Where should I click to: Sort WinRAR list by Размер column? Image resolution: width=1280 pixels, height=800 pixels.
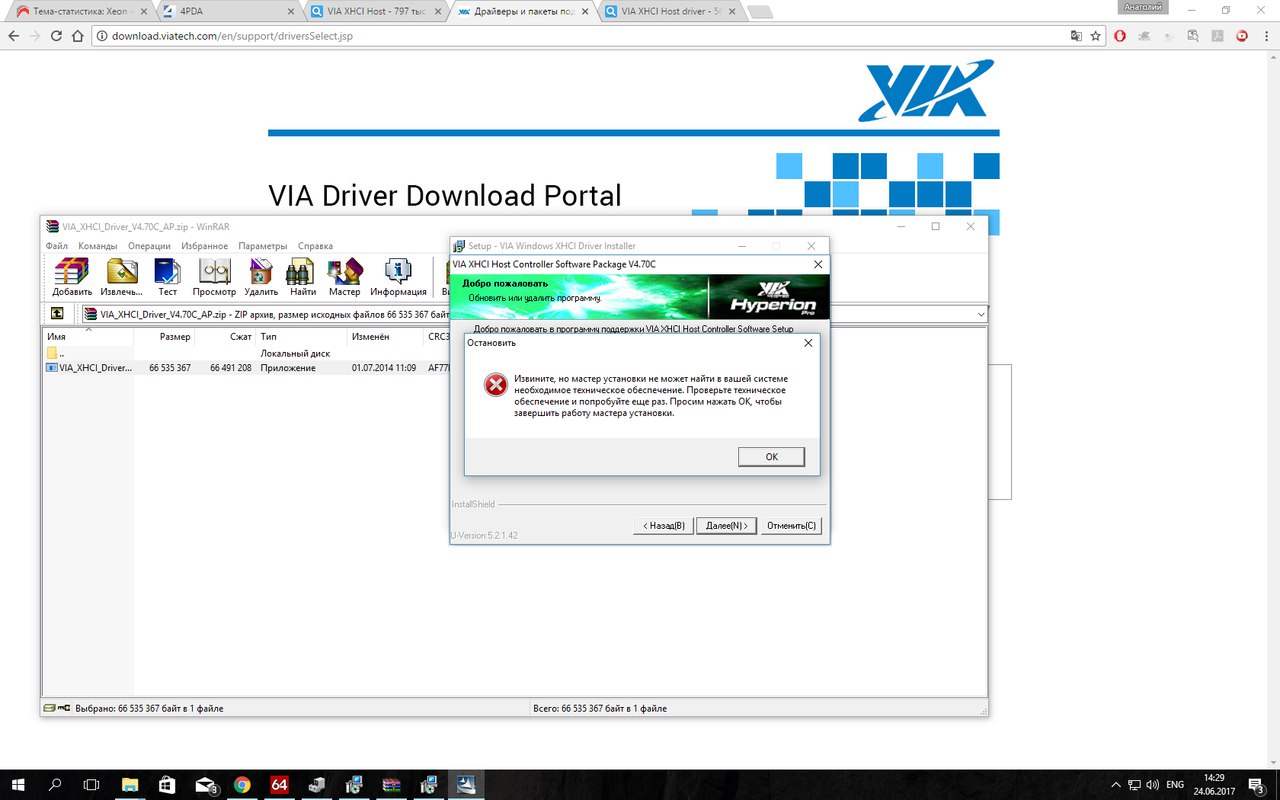(x=164, y=337)
